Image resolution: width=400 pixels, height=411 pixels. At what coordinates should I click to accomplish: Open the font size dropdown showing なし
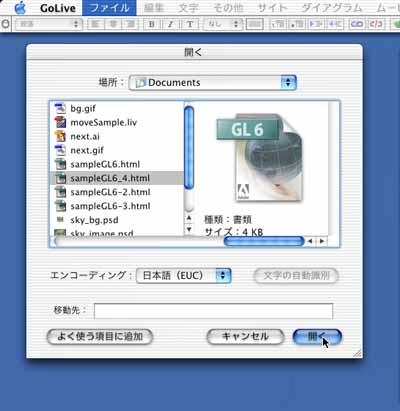pos(222,24)
